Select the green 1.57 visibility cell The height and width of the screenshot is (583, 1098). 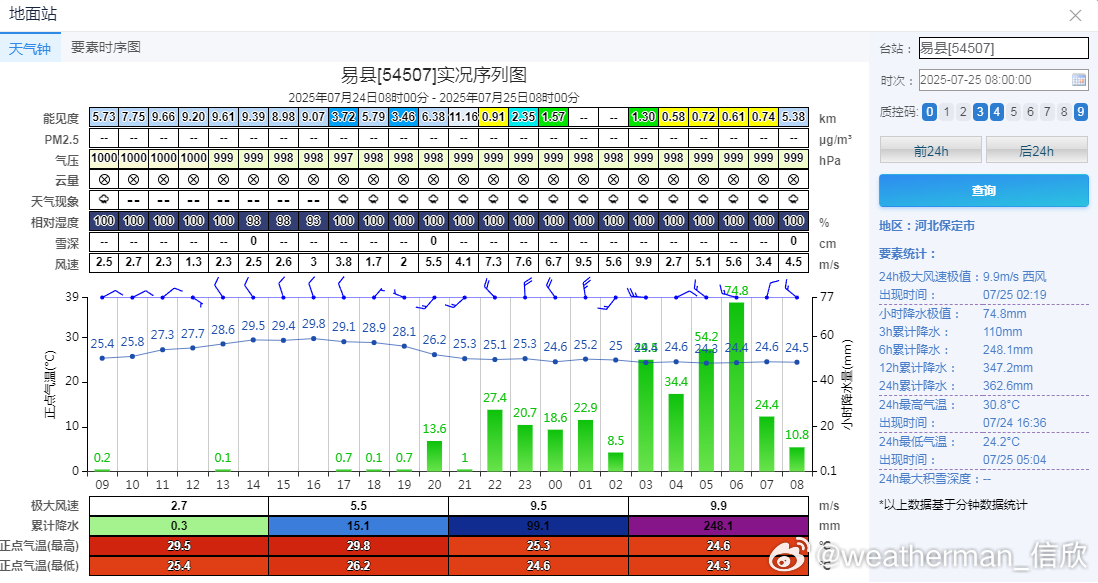553,117
